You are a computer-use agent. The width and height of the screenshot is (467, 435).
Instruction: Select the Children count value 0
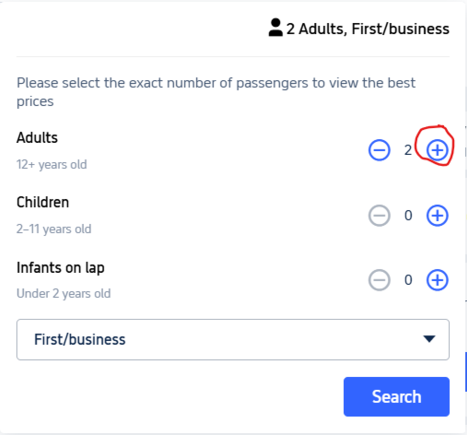[x=408, y=215]
